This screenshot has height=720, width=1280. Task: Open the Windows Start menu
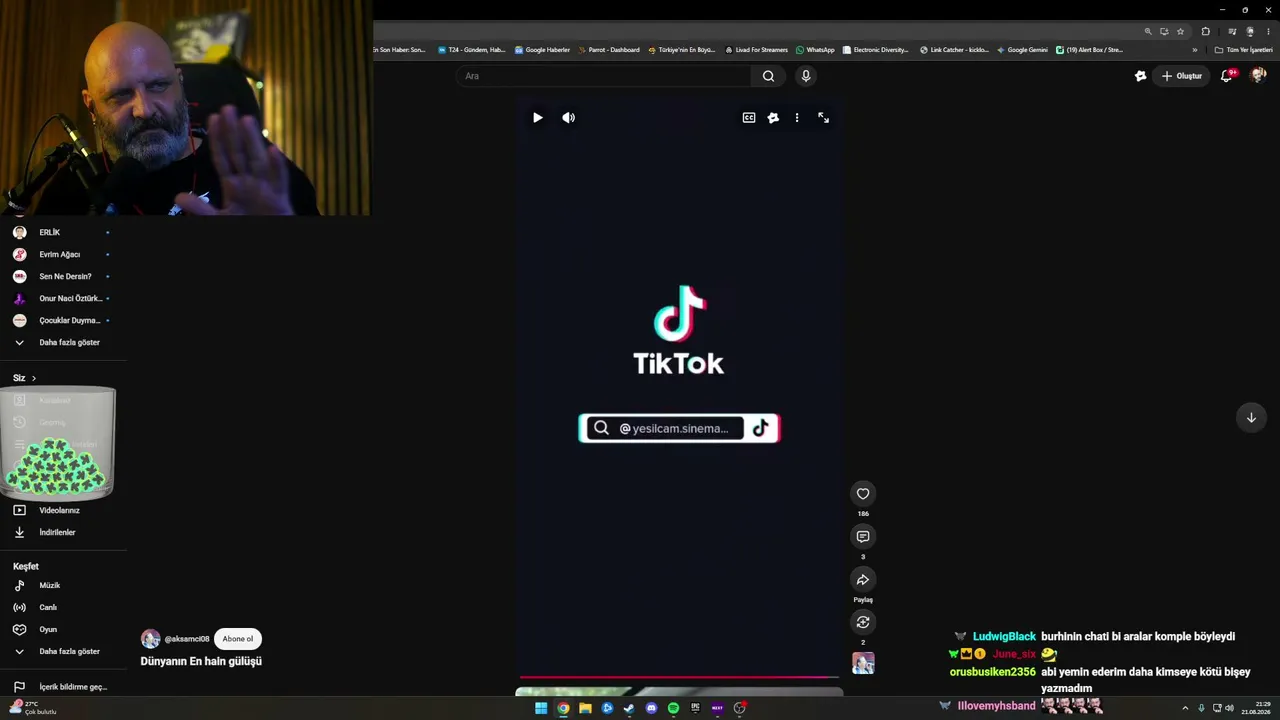coord(541,708)
